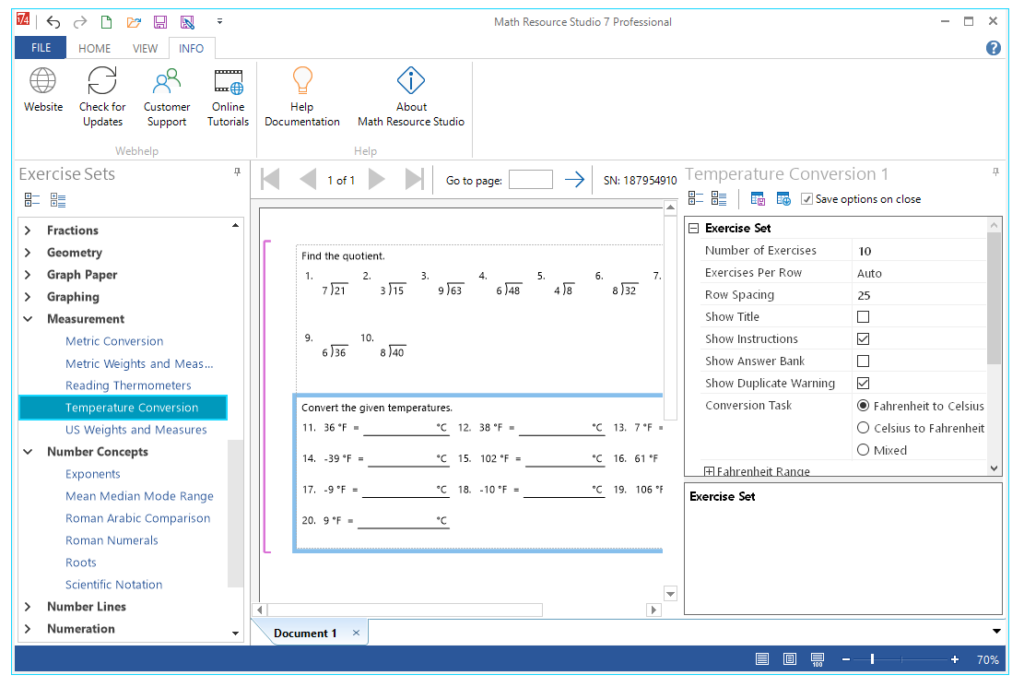Pin the Temperature Conversion 1 panel
Screen dimensions: 1024x687
coord(995,172)
